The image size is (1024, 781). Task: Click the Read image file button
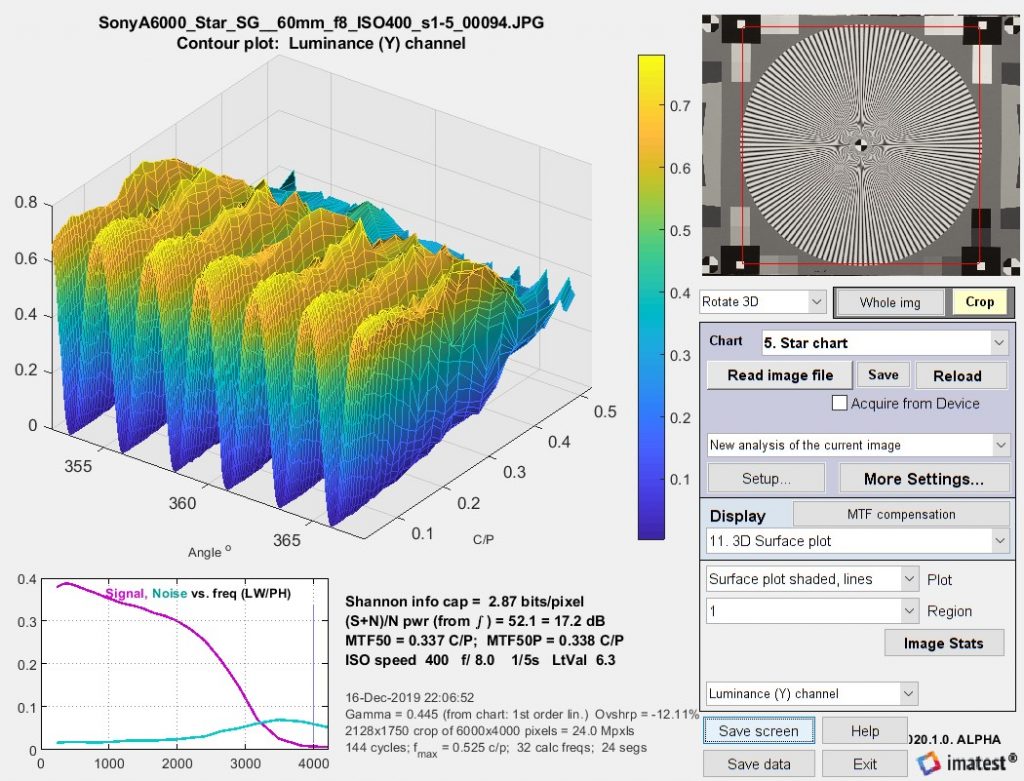pos(779,374)
